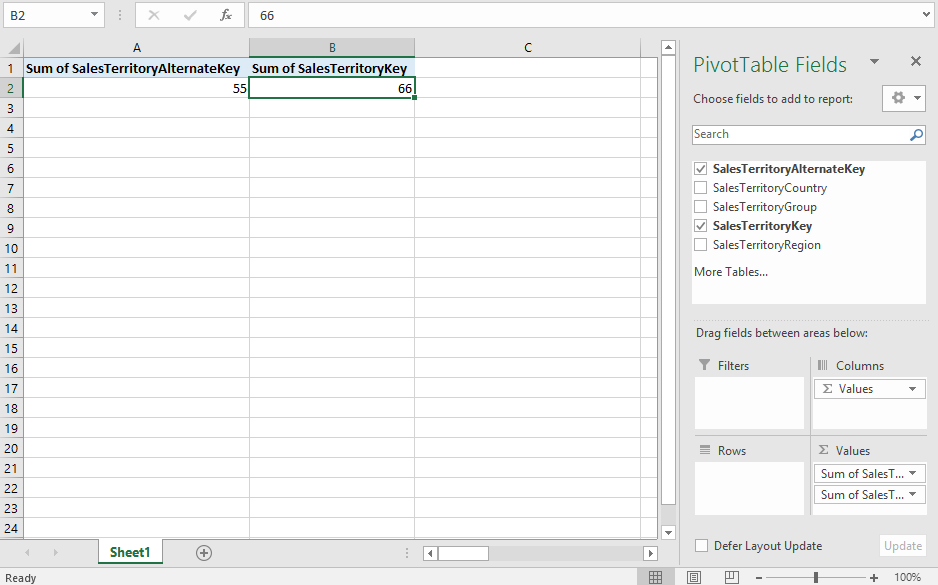Click vertical scrollbar up arrow
Image resolution: width=938 pixels, height=585 pixels.
(x=668, y=47)
